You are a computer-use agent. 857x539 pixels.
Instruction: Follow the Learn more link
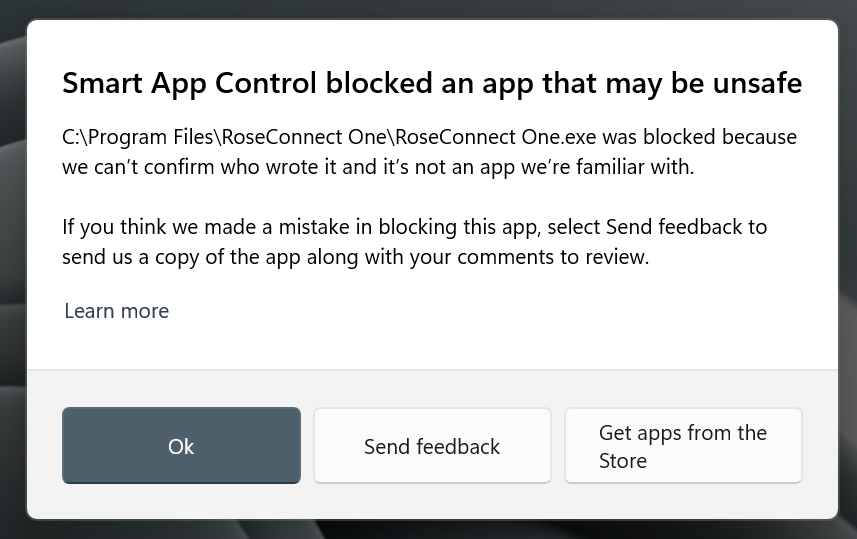tap(116, 311)
